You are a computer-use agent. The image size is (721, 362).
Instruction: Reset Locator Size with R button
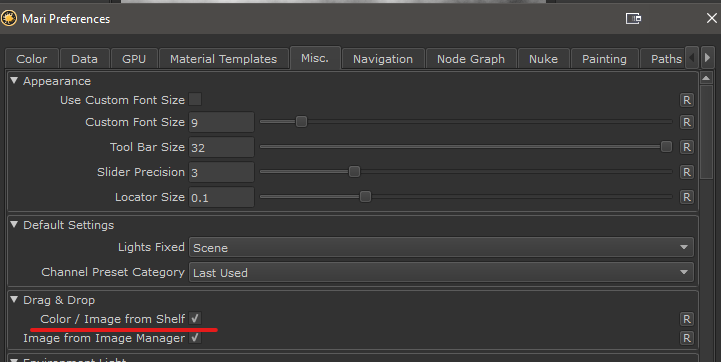click(x=687, y=197)
